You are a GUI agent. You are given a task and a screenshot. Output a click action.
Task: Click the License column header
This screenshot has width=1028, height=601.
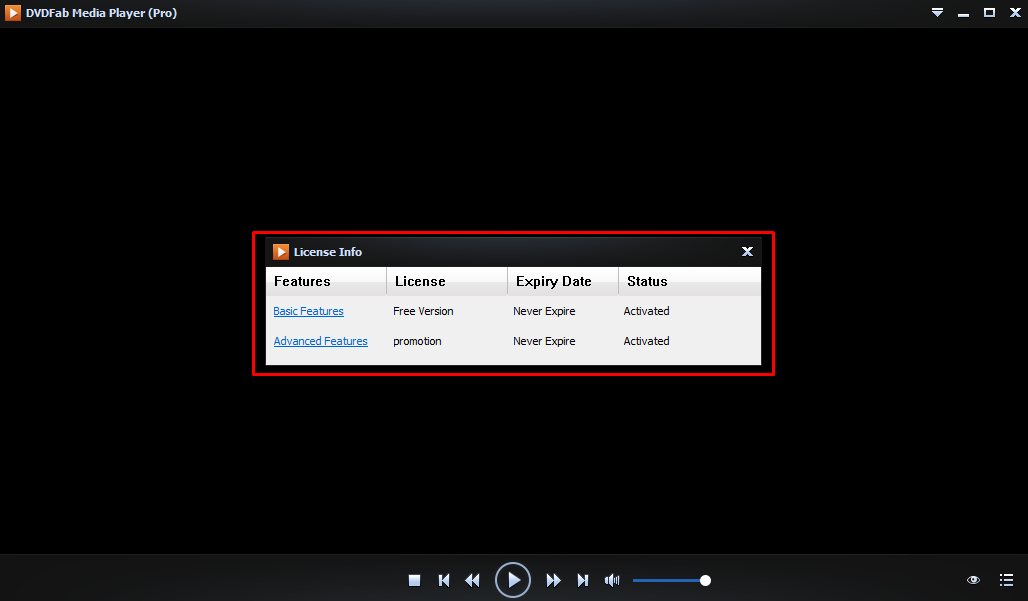[x=446, y=281]
